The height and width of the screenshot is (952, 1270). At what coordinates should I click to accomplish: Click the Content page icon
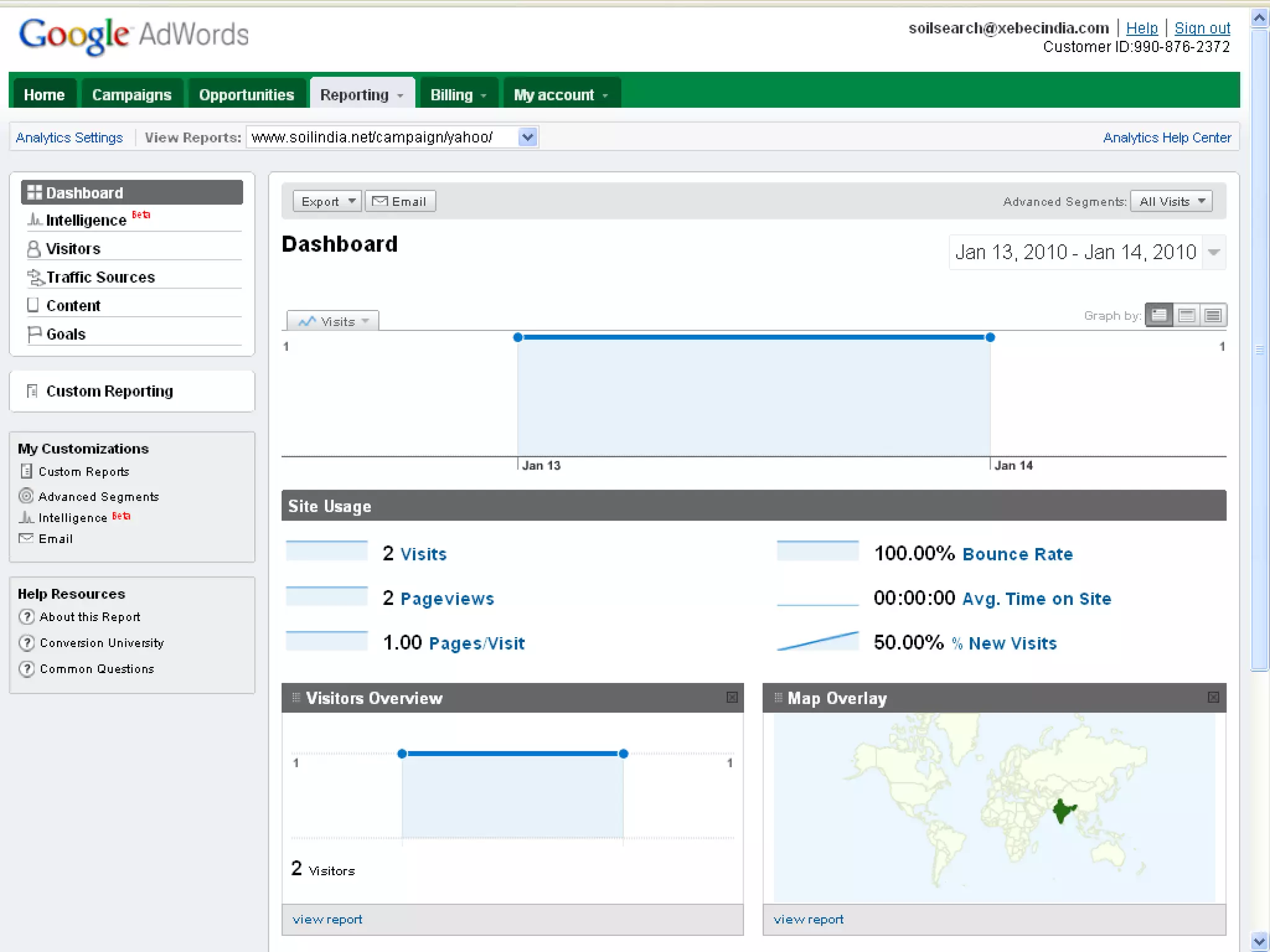(33, 305)
